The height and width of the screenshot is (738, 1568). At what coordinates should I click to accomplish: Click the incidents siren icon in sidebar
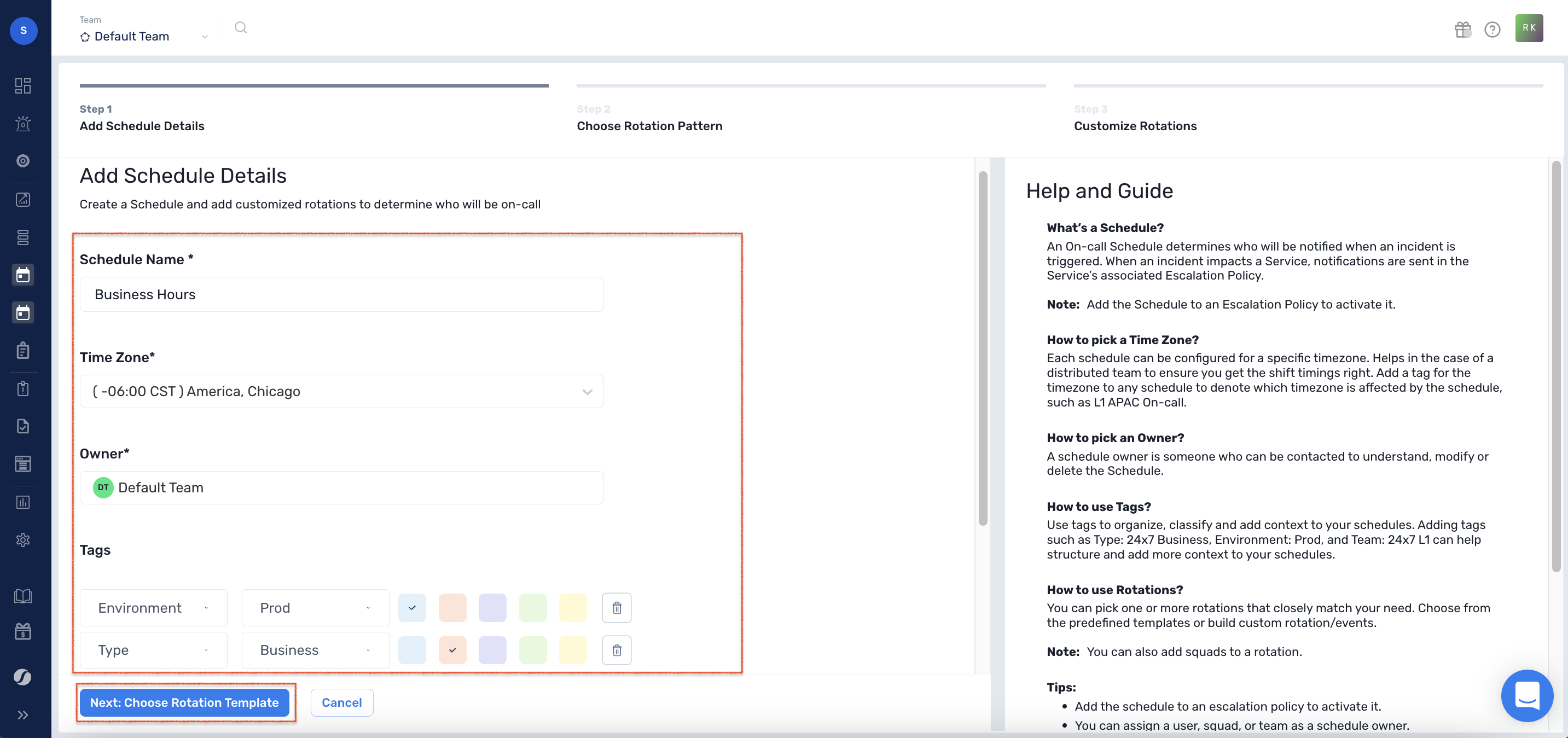(23, 124)
